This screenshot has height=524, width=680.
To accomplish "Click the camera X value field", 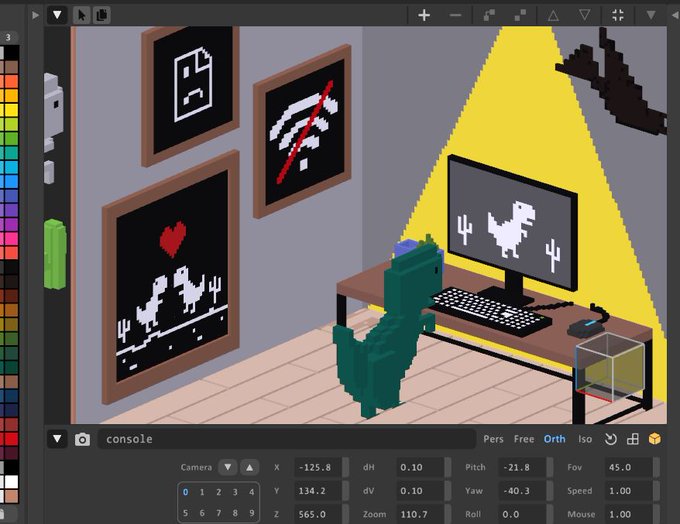I will coord(318,467).
